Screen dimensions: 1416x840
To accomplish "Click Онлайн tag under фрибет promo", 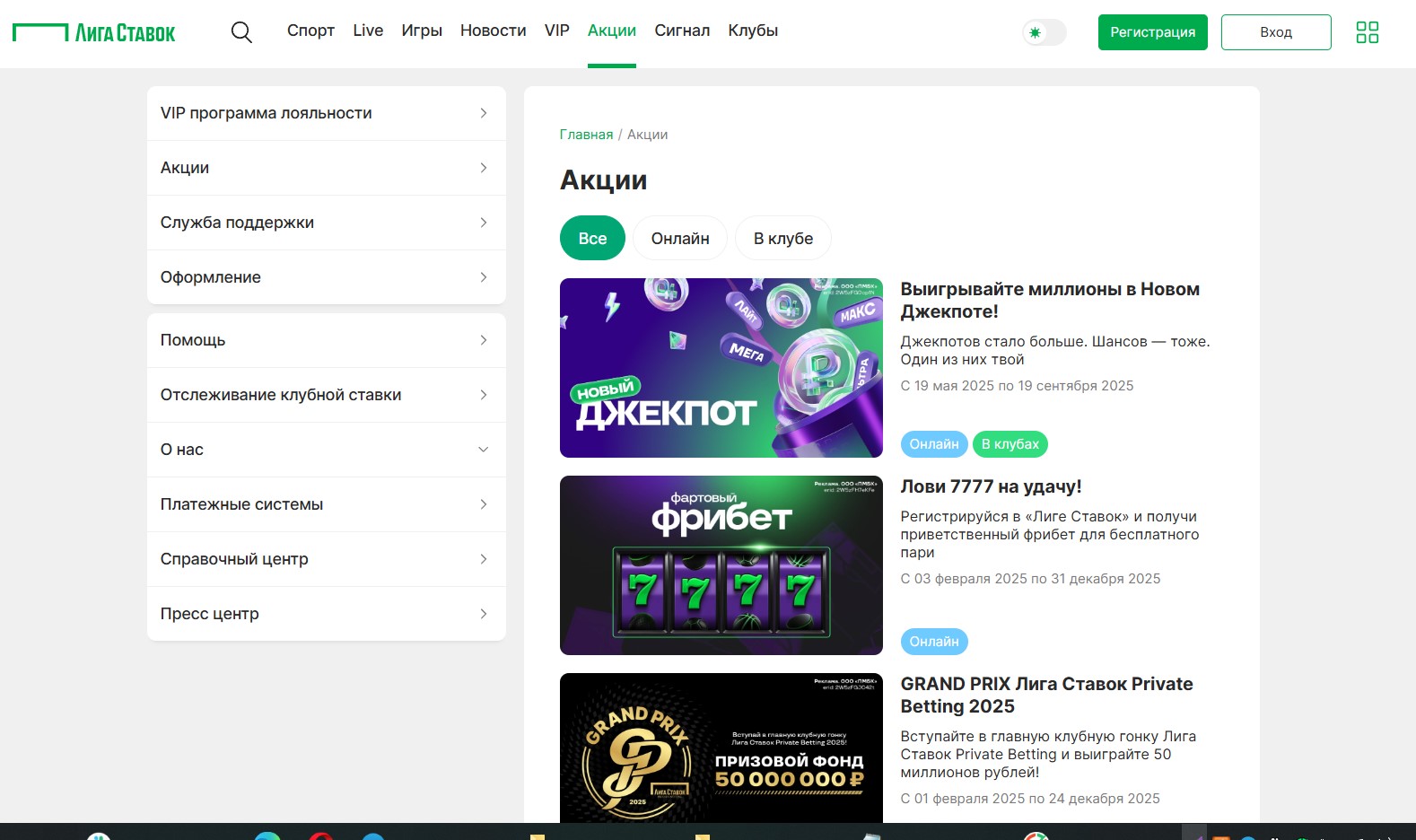I will tap(934, 642).
